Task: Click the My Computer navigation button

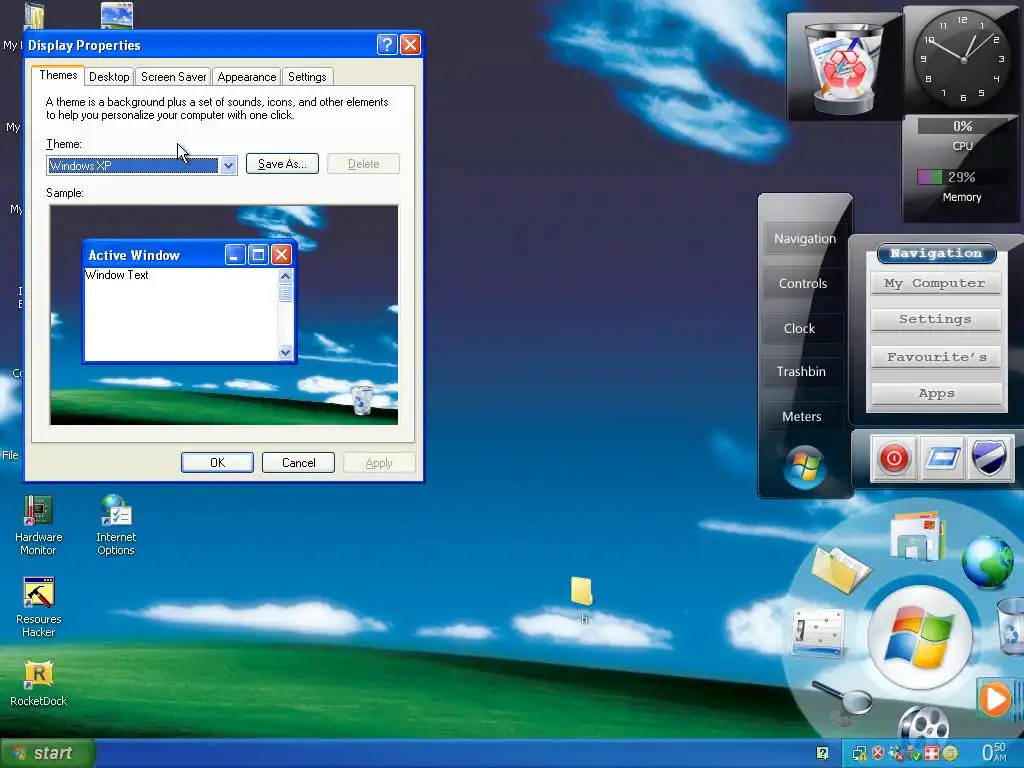Action: (935, 283)
